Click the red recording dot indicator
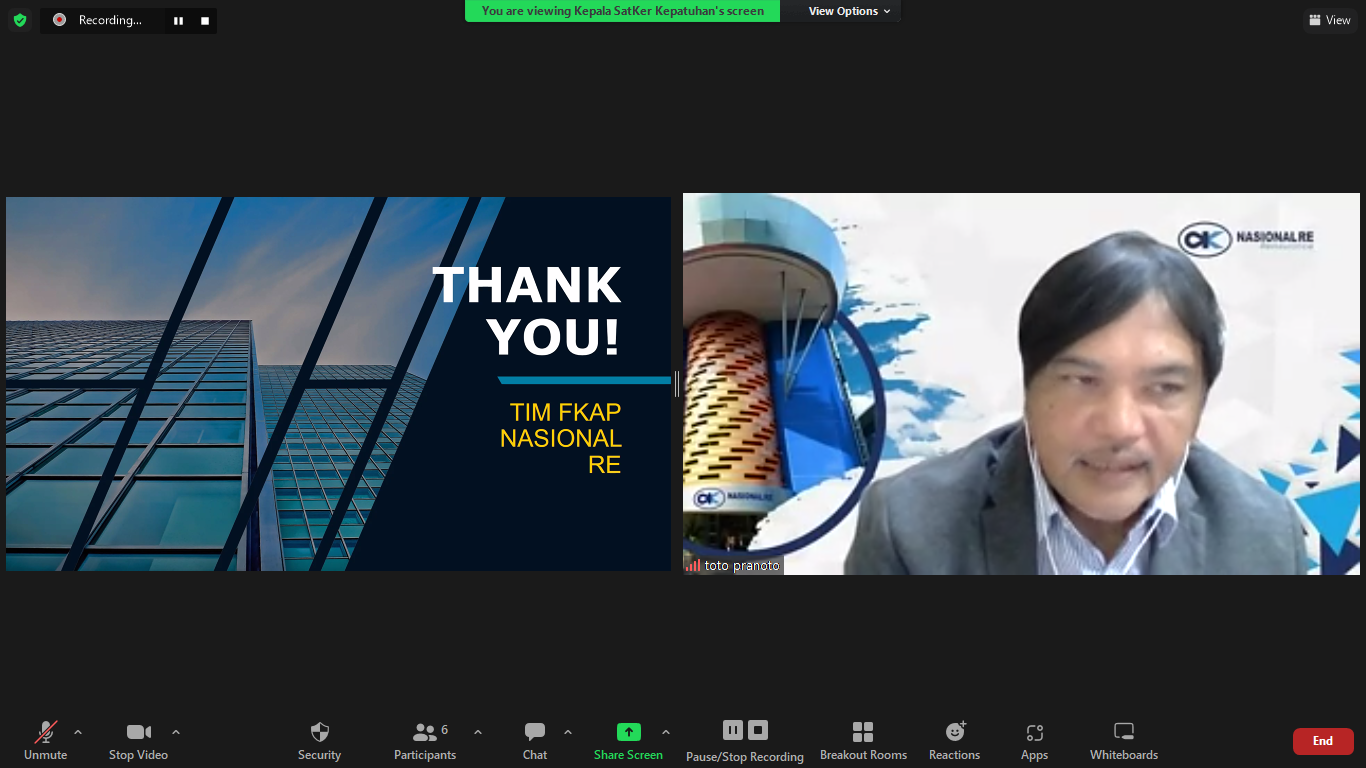This screenshot has height=768, width=1366. click(x=59, y=20)
